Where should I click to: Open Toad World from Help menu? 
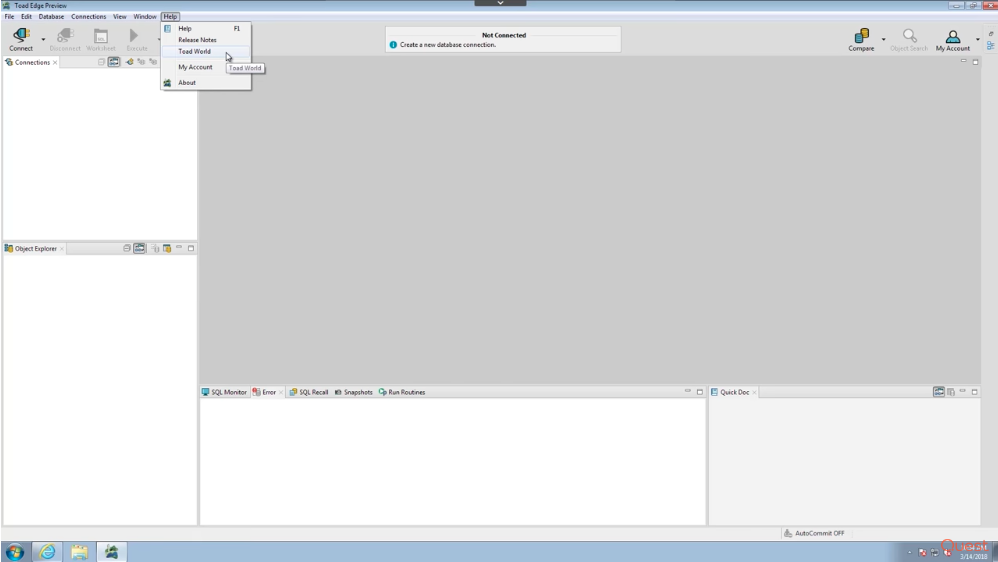(194, 51)
